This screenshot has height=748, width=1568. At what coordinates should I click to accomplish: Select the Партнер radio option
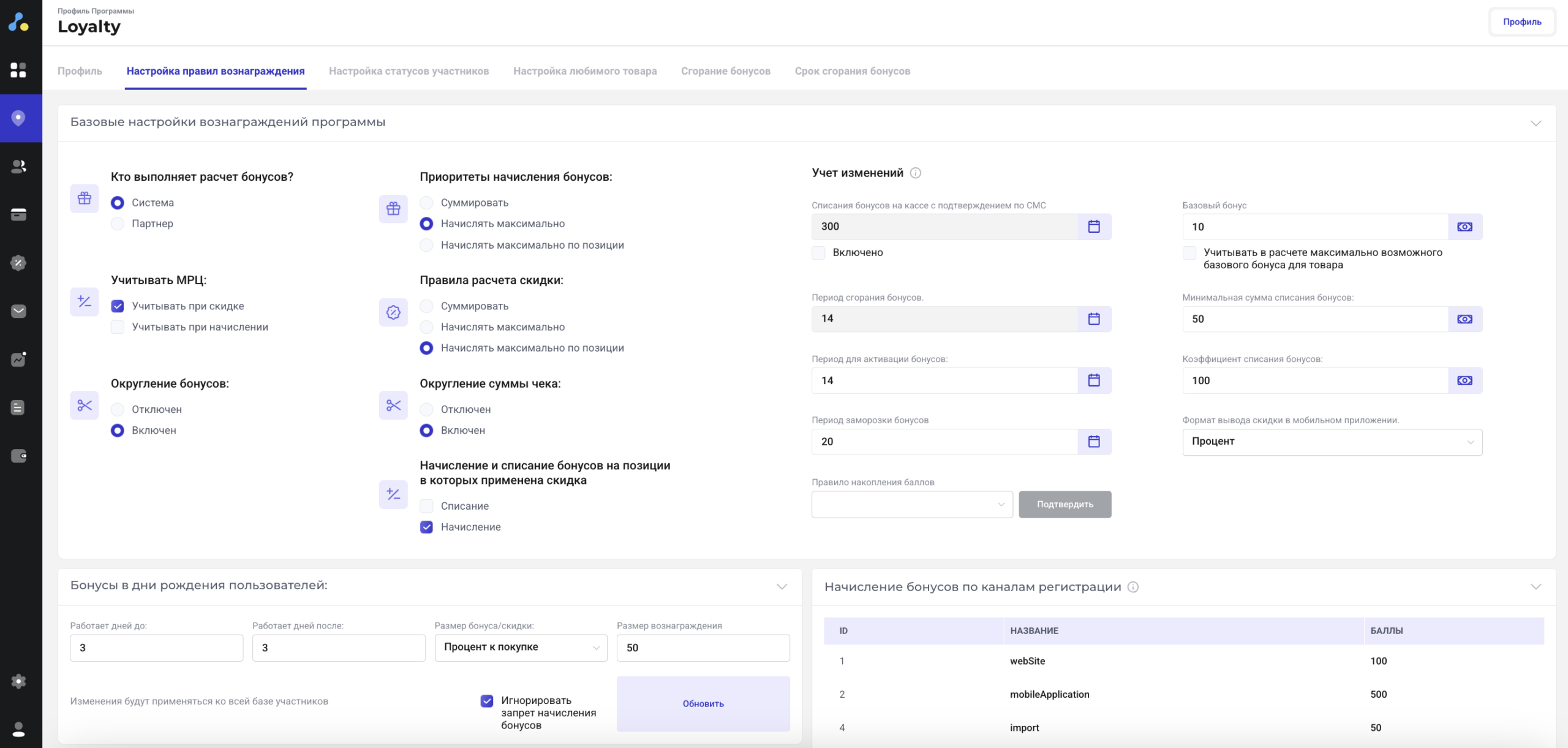(118, 224)
